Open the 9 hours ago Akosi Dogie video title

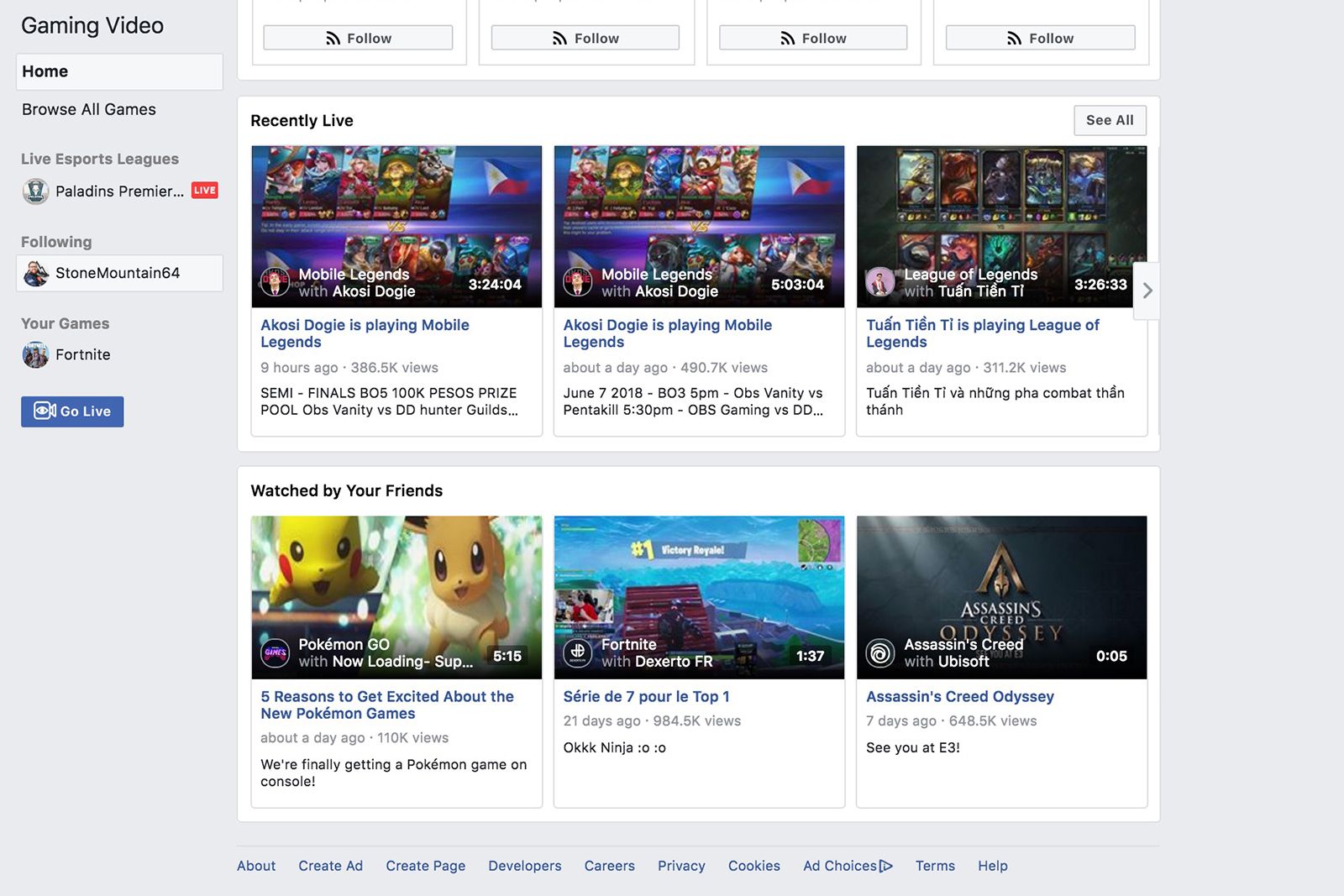pos(365,333)
